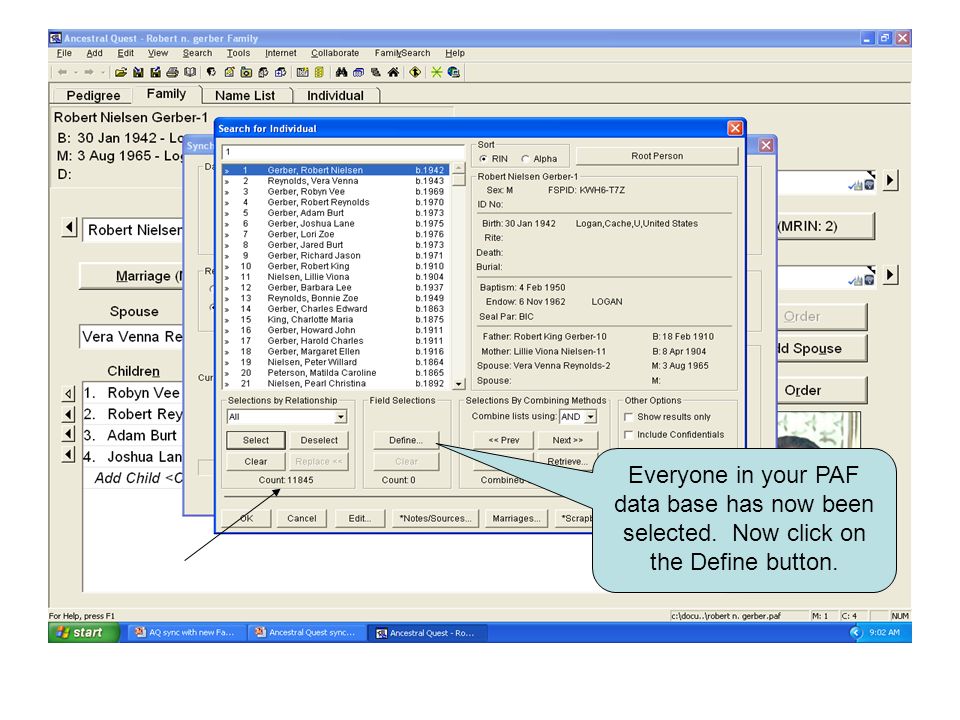Click the Windows start button
This screenshot has height=720, width=960.
pos(83,632)
